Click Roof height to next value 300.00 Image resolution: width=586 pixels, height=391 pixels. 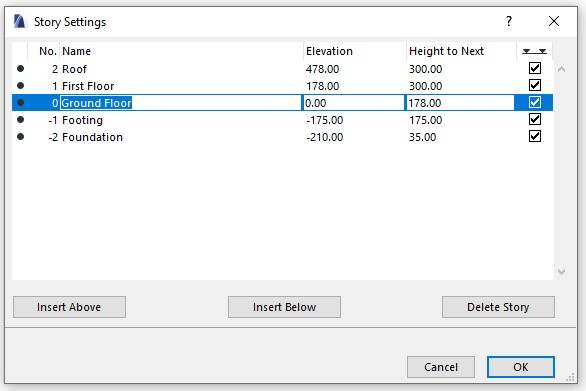tap(425, 69)
